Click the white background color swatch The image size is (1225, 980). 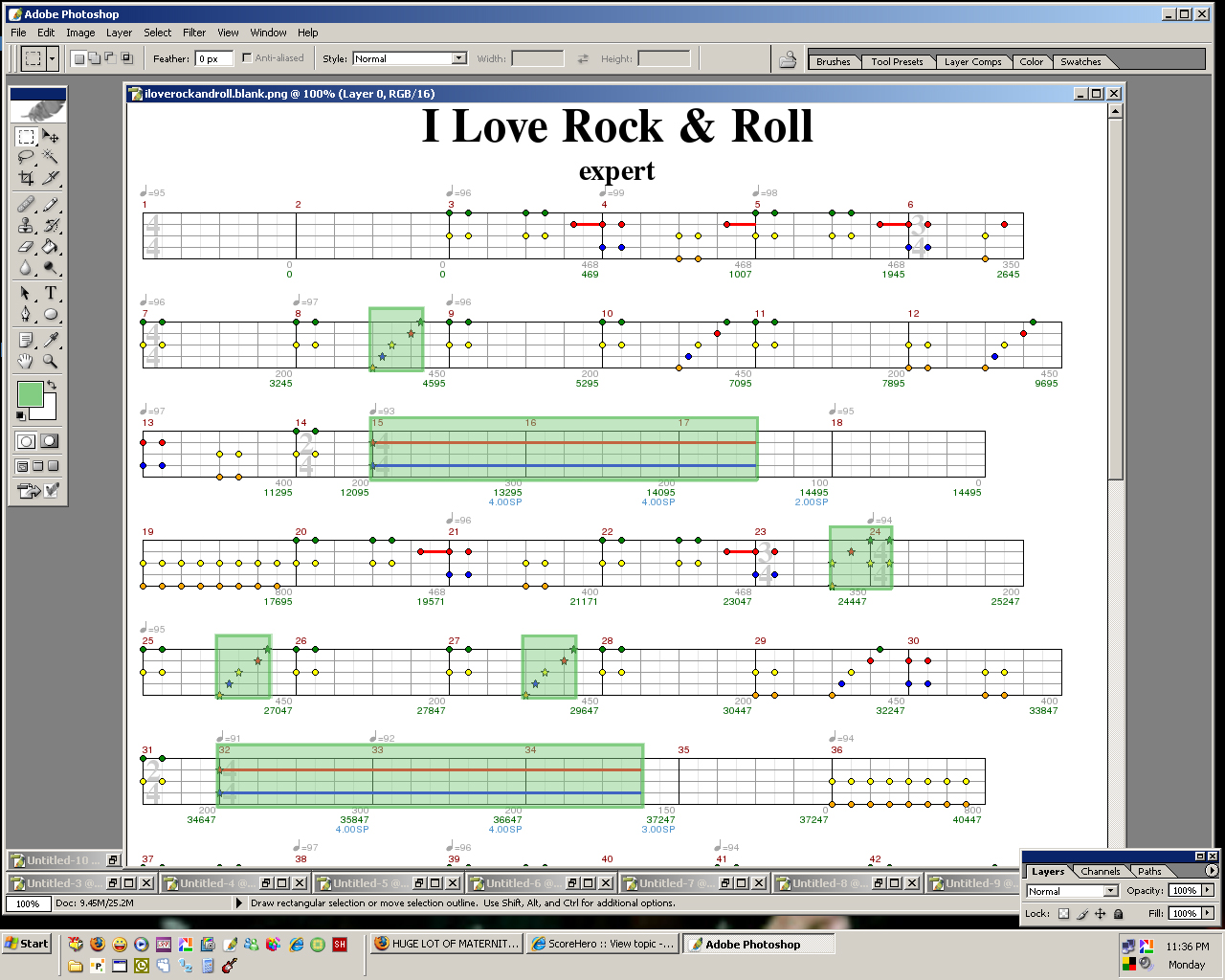[48, 412]
